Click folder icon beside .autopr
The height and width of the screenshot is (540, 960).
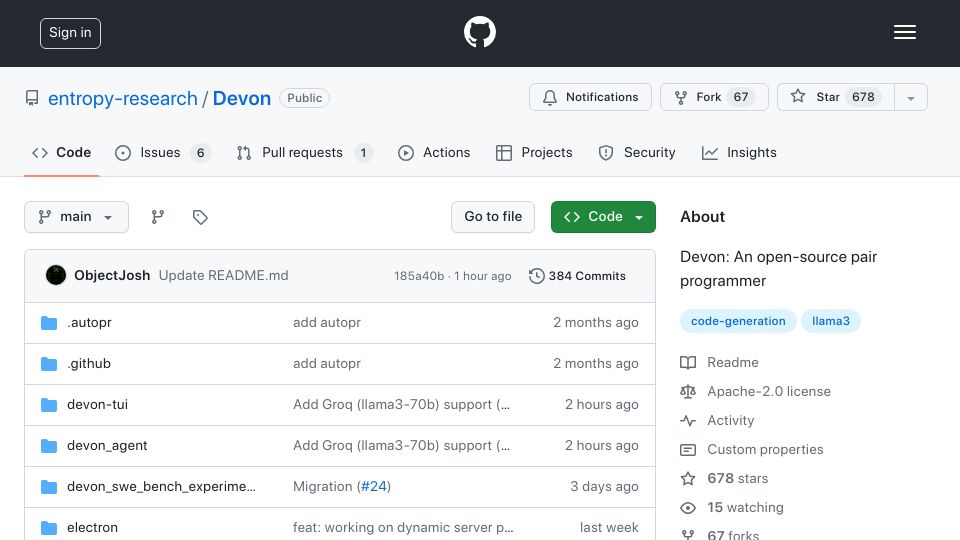(49, 323)
